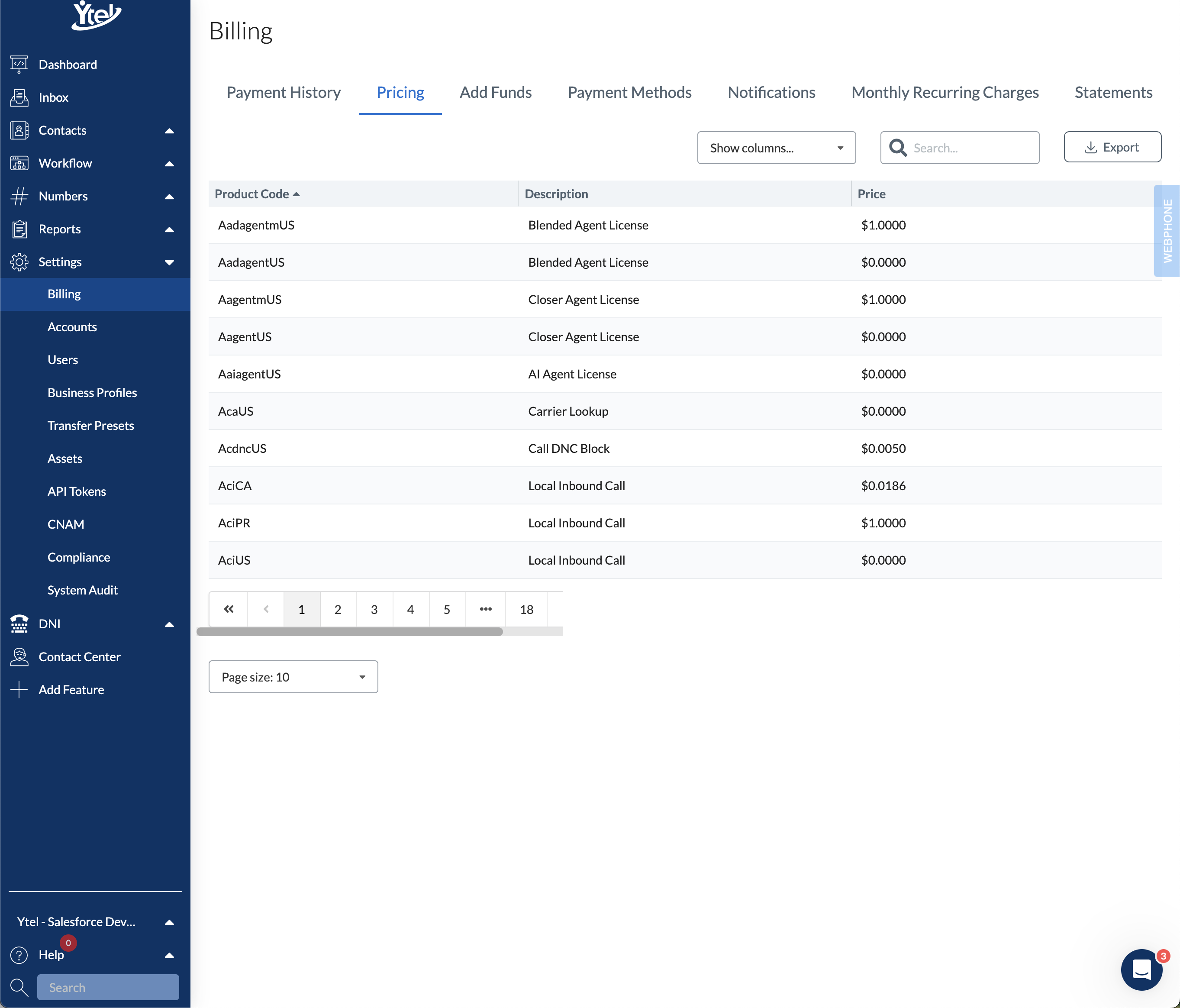Viewport: 1180px width, 1008px height.
Task: Switch to the Add Funds tab
Action: pyautogui.click(x=496, y=92)
